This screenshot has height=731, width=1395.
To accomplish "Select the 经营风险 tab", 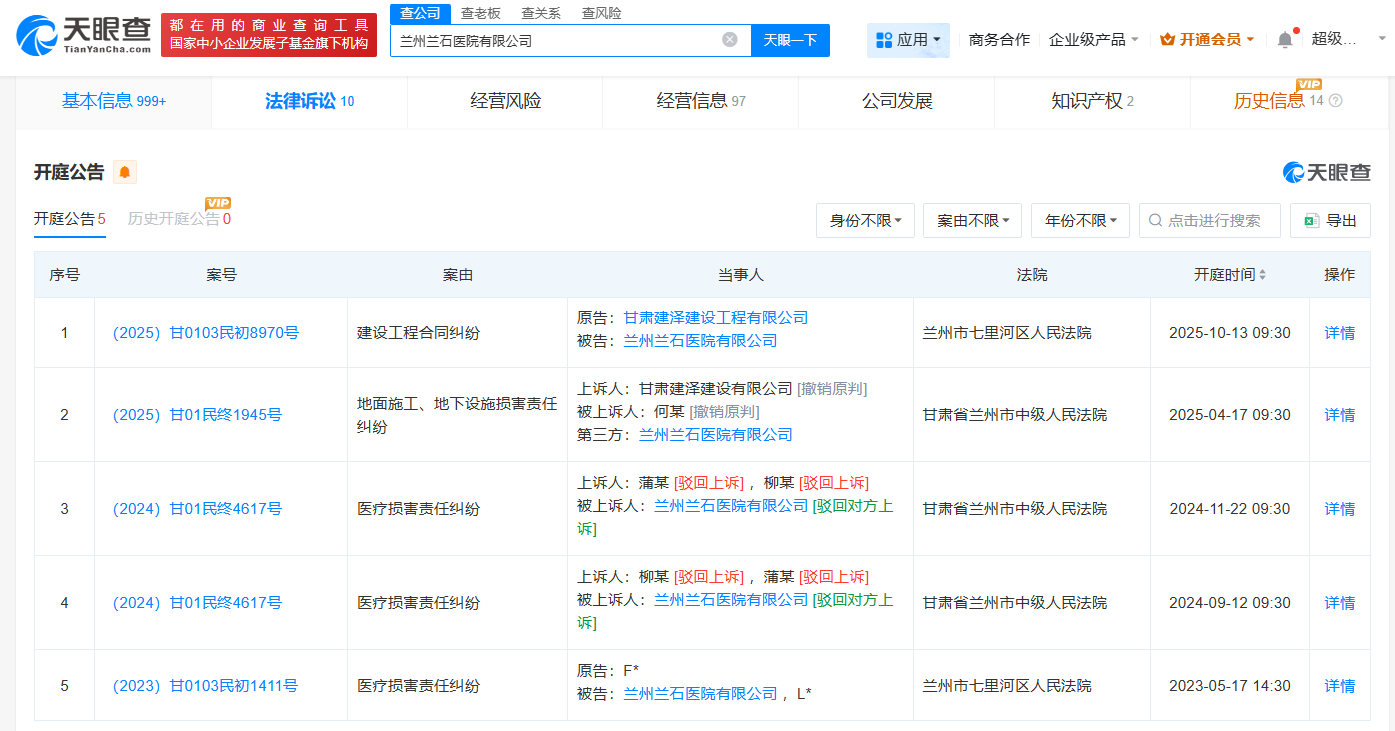I will (x=504, y=101).
